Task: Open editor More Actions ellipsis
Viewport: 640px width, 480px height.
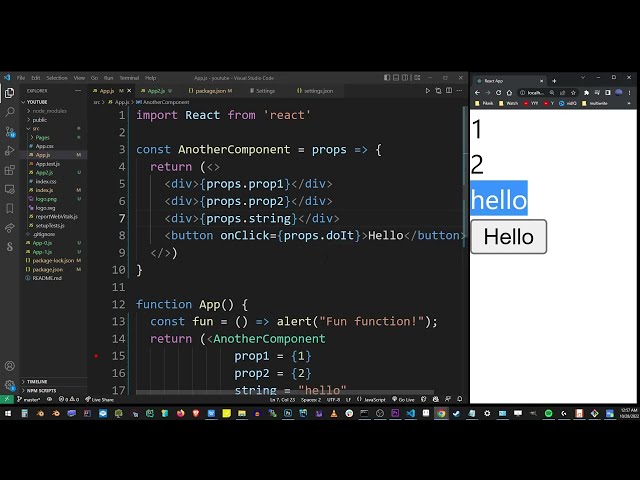Action: point(460,91)
